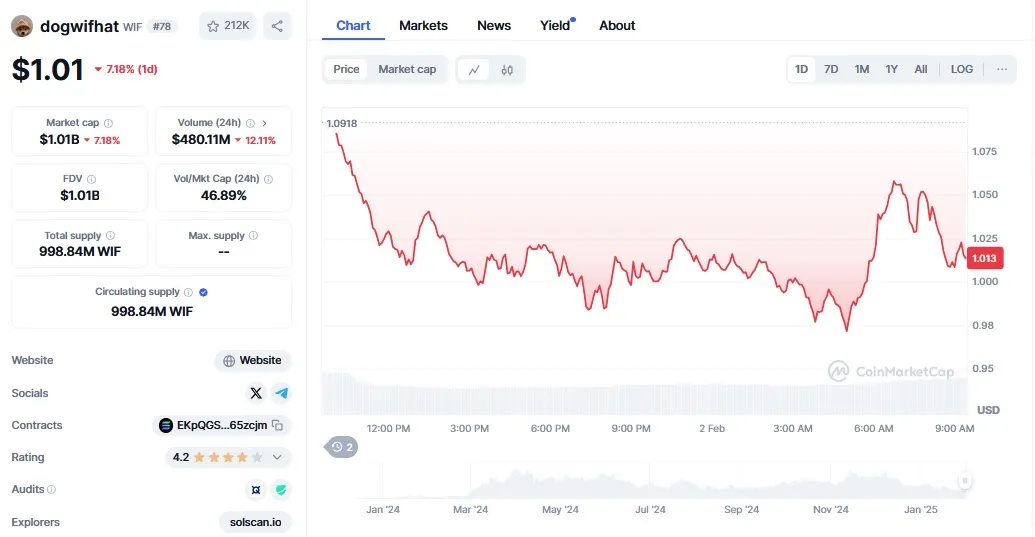The image size is (1035, 537).
Task: Switch to the Yield tab
Action: coord(555,26)
